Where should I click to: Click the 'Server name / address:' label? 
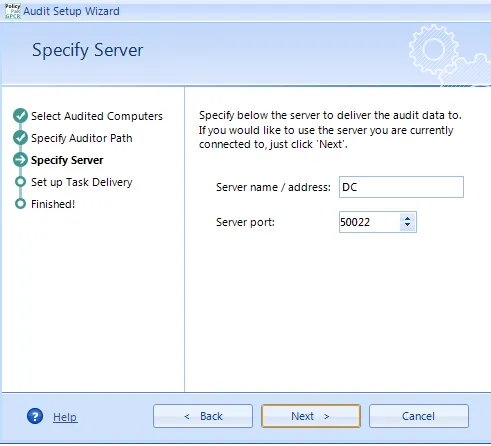[273, 187]
